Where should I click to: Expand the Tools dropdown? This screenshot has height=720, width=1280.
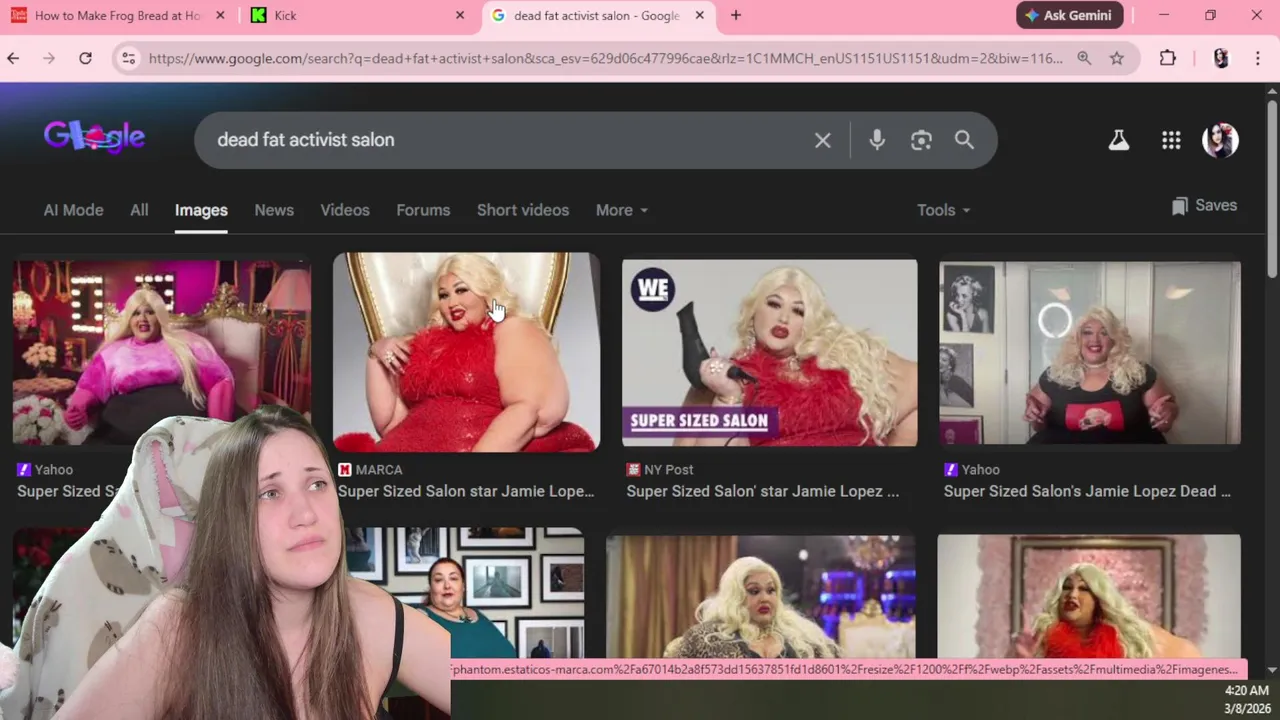tap(943, 210)
